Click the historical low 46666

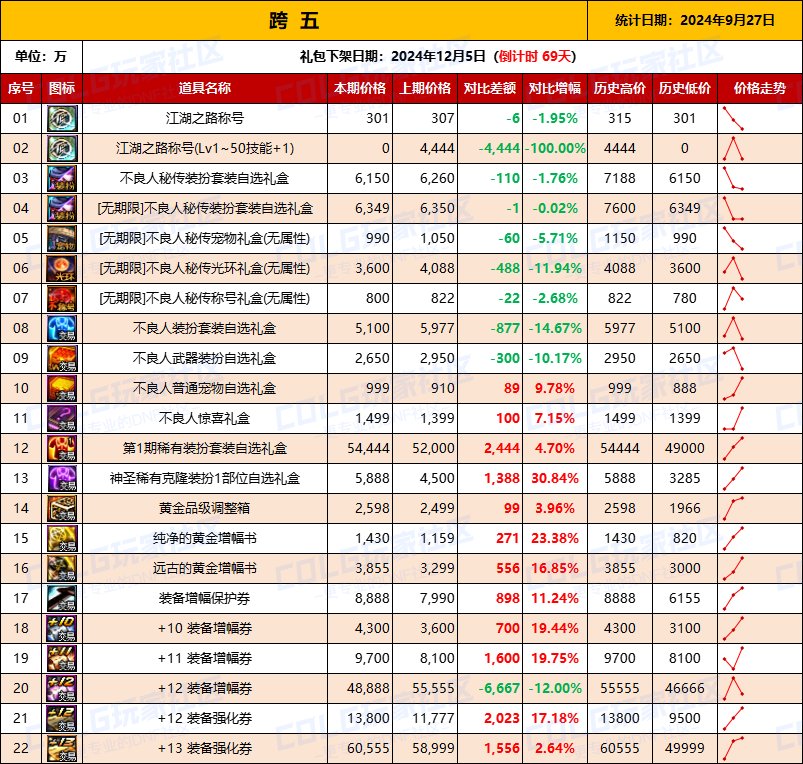pos(685,688)
